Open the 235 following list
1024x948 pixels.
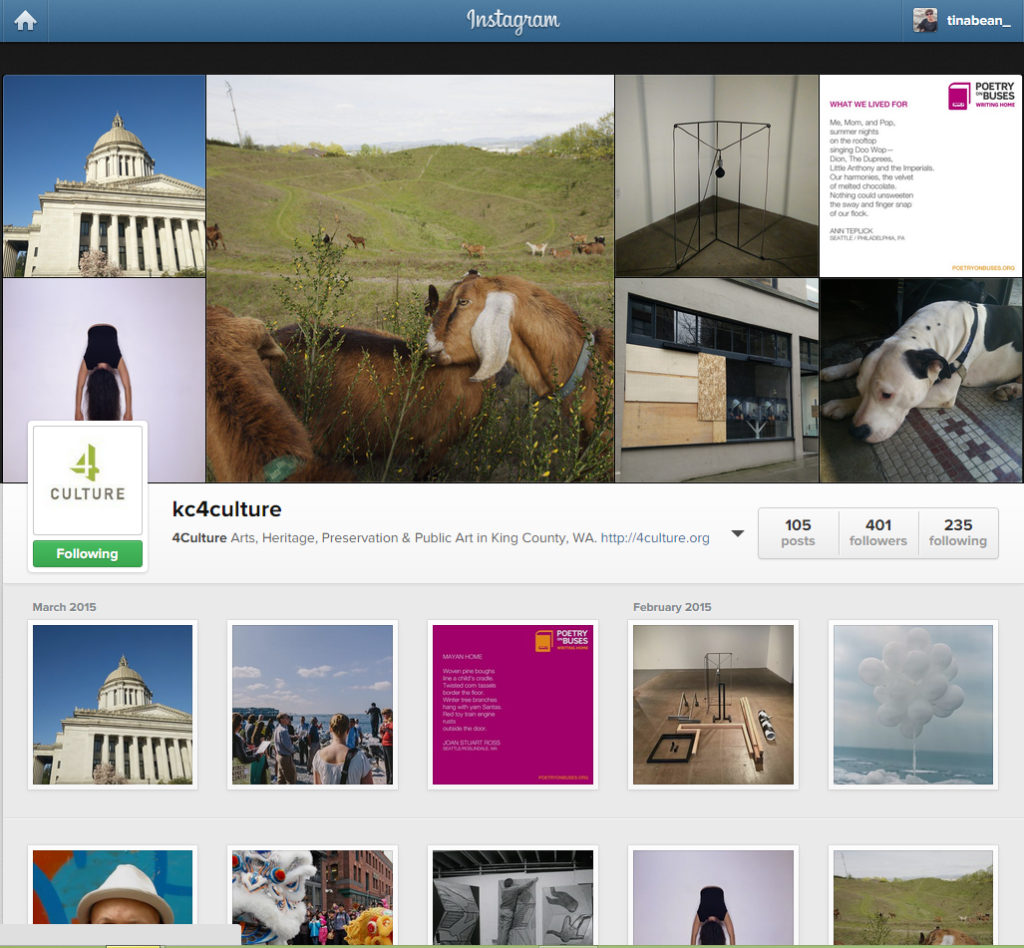coord(957,533)
